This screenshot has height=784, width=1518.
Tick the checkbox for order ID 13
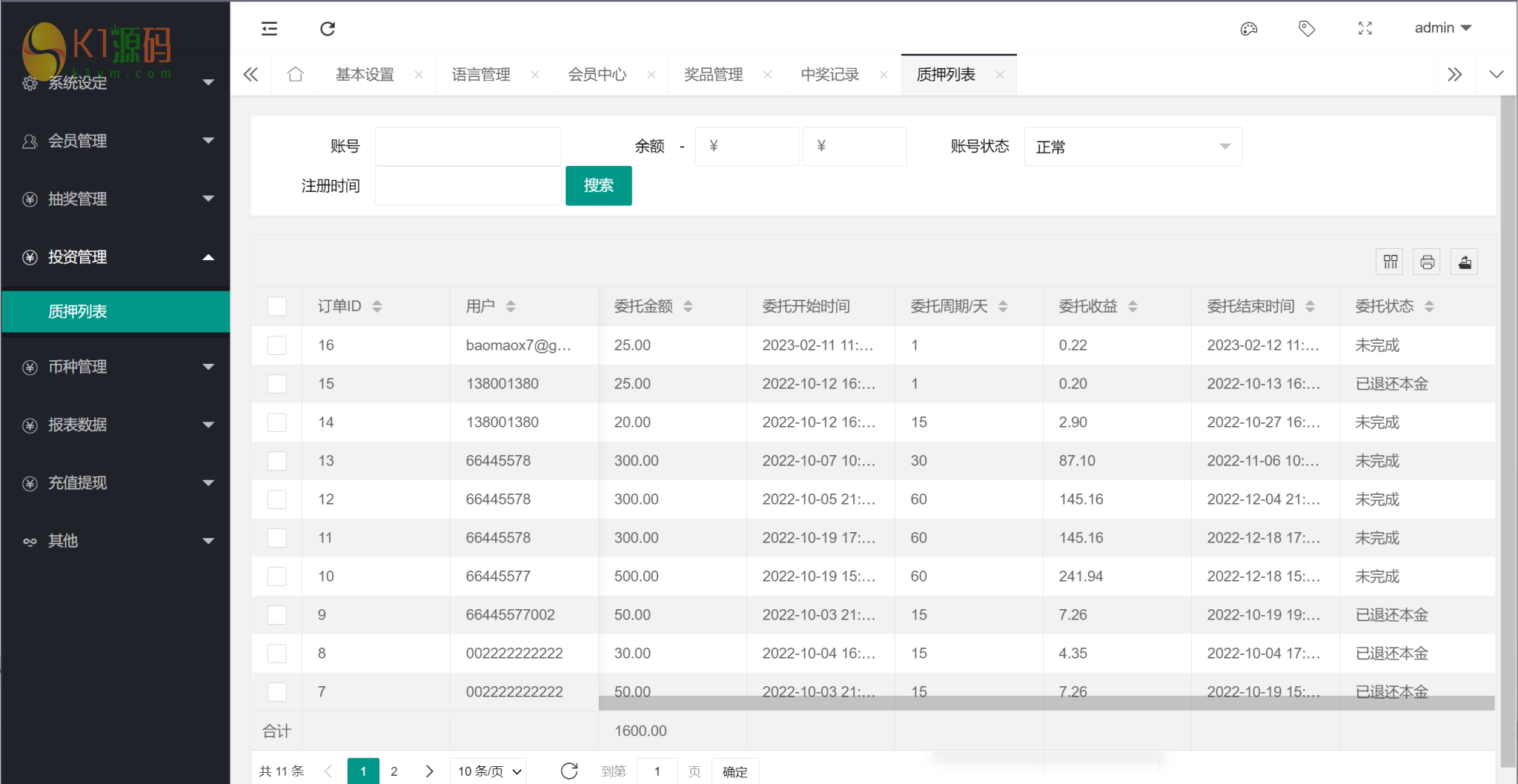click(277, 461)
